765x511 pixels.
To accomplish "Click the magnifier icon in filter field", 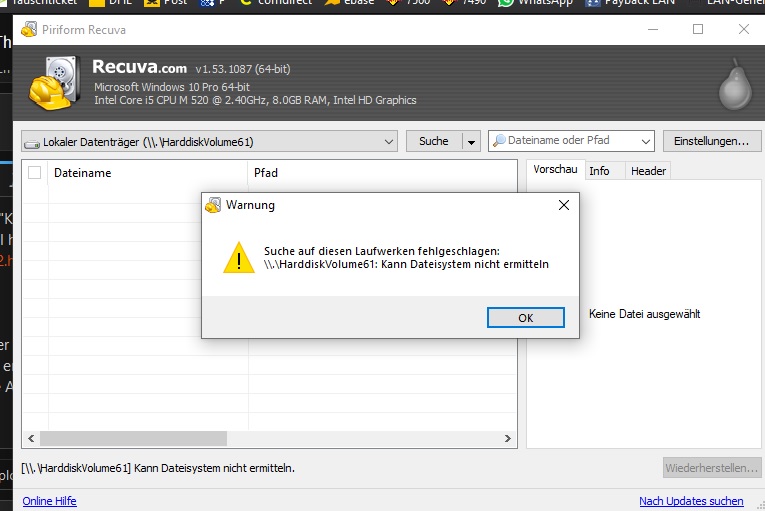I will click(x=499, y=141).
